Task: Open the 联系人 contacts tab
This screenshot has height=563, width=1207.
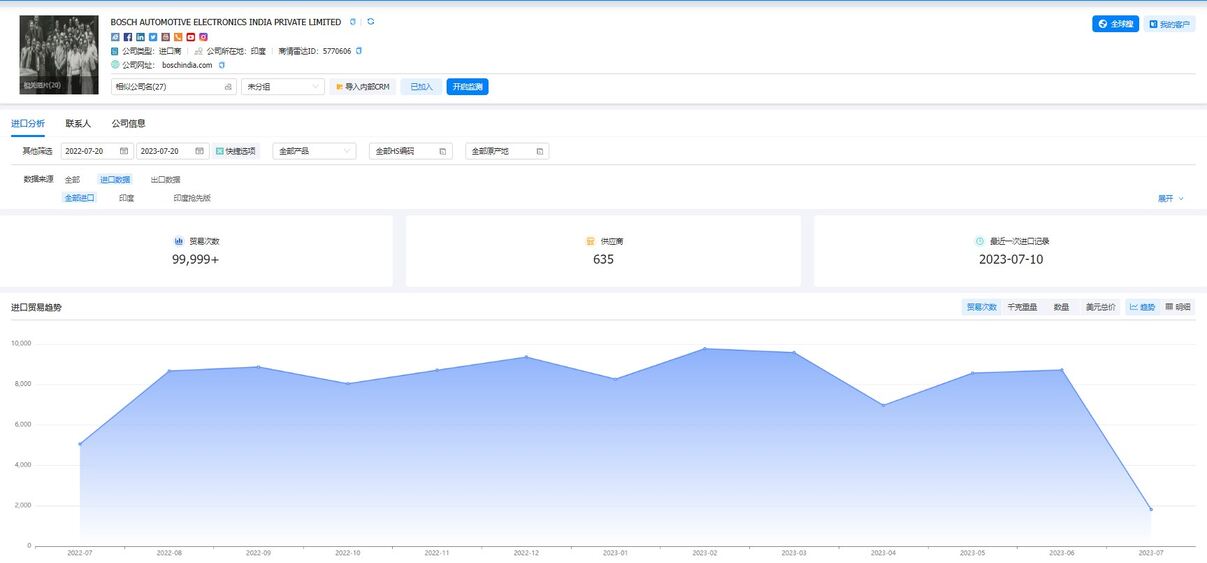Action: pos(78,124)
